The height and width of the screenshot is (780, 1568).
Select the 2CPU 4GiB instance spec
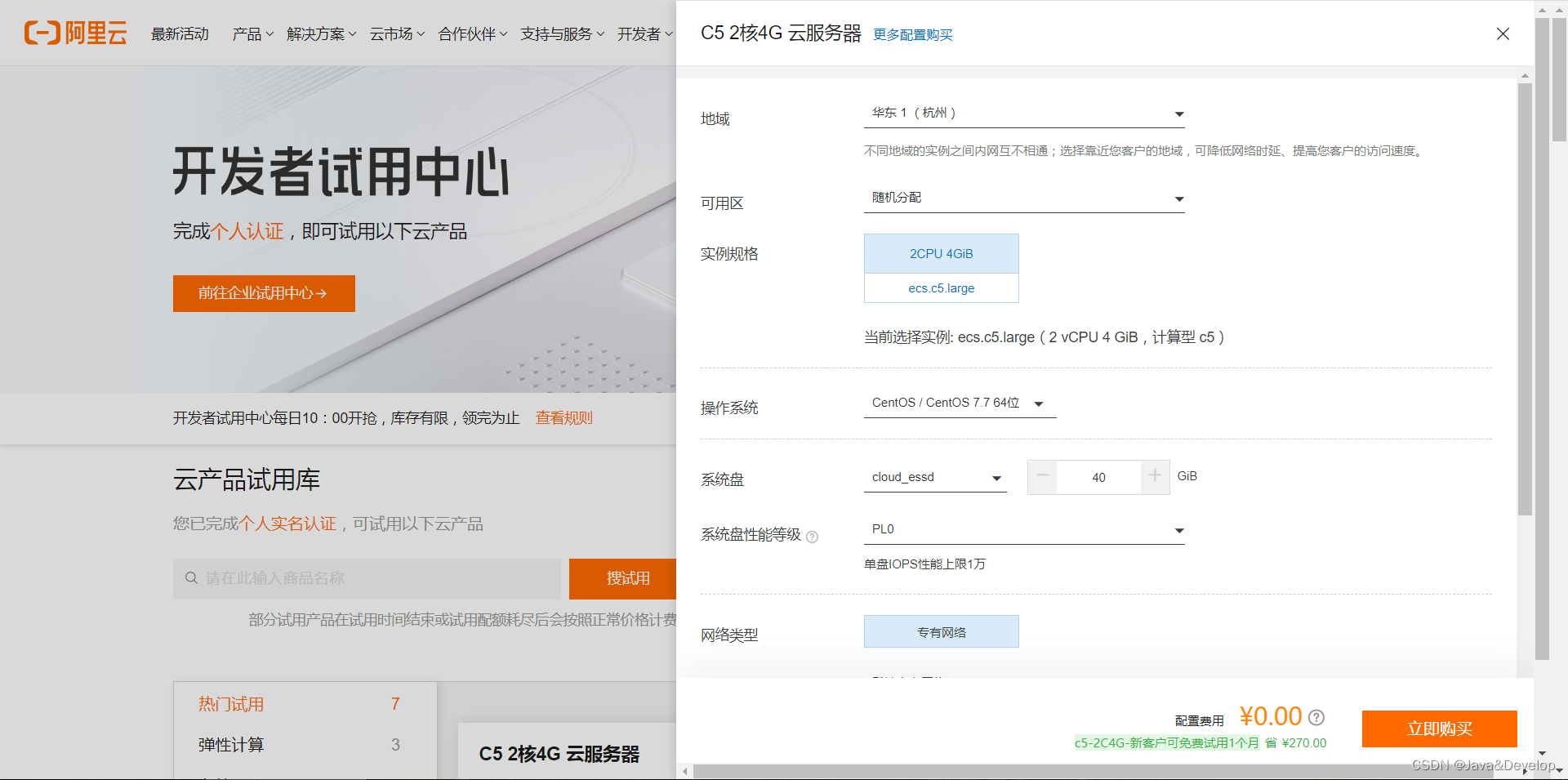point(941,253)
